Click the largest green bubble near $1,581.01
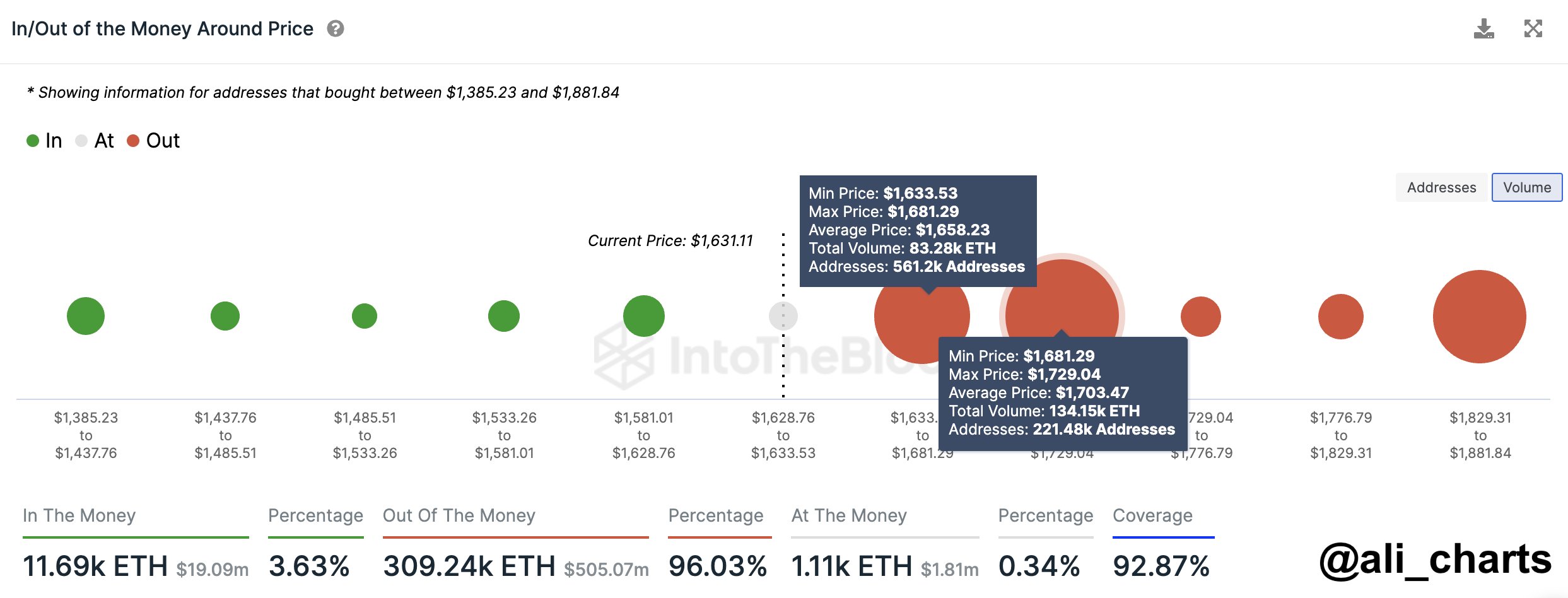The image size is (1568, 598). [x=644, y=316]
